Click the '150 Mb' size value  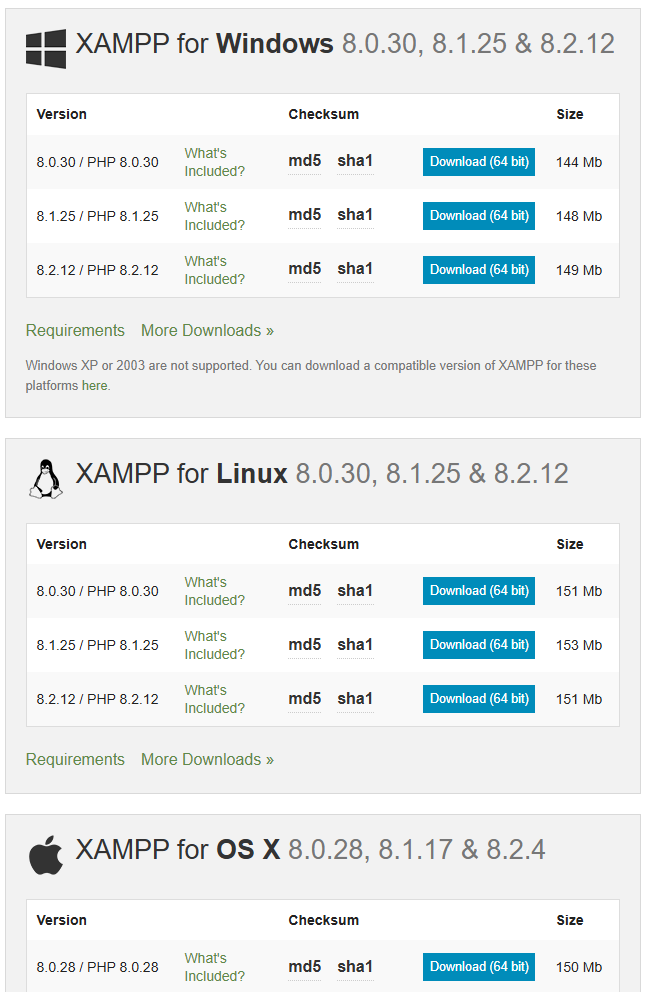579,967
